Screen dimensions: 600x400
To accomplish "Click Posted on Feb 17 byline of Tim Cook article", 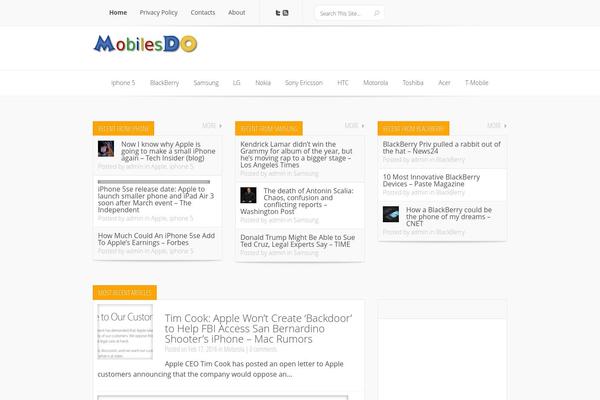I will pyautogui.click(x=221, y=349).
